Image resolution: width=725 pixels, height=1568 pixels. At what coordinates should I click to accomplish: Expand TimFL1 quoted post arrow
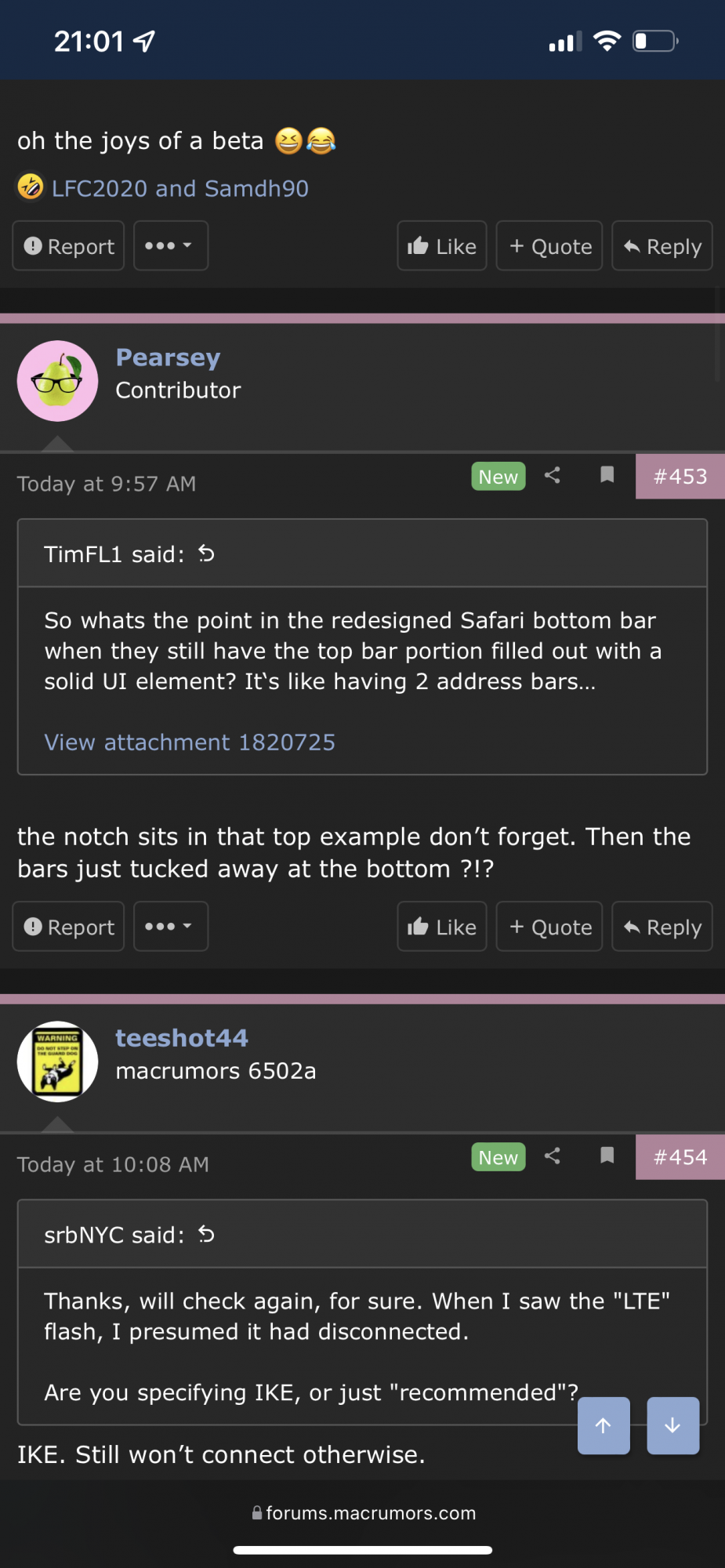(x=206, y=554)
